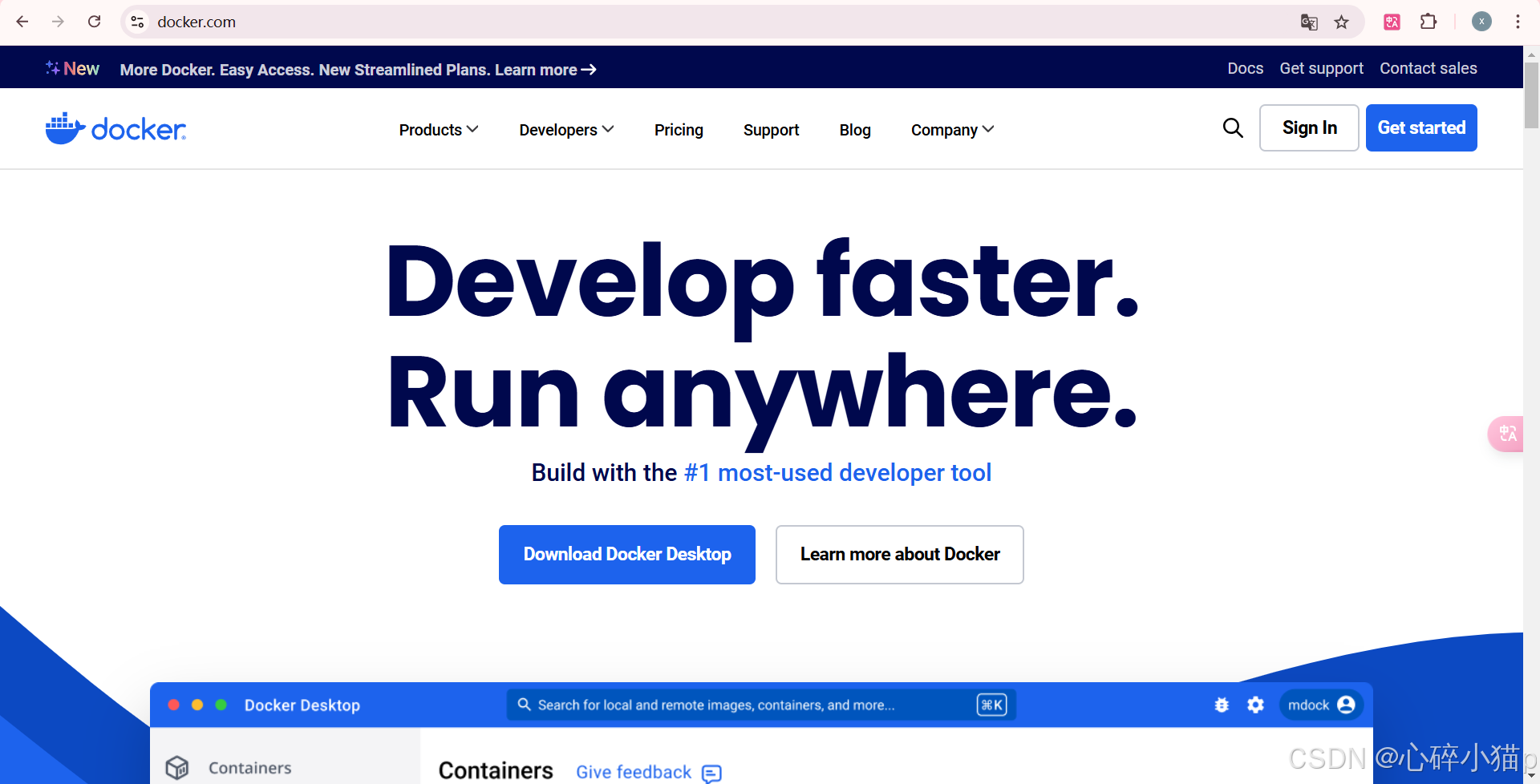The image size is (1540, 784).
Task: Click Download Docker Desktop button
Action: (x=626, y=554)
